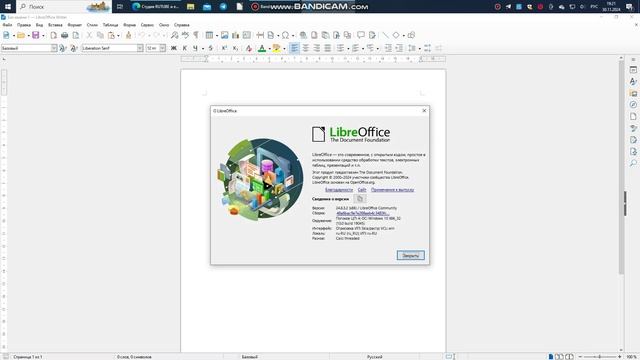Click the Insert Special Character omega icon

tap(285, 36)
